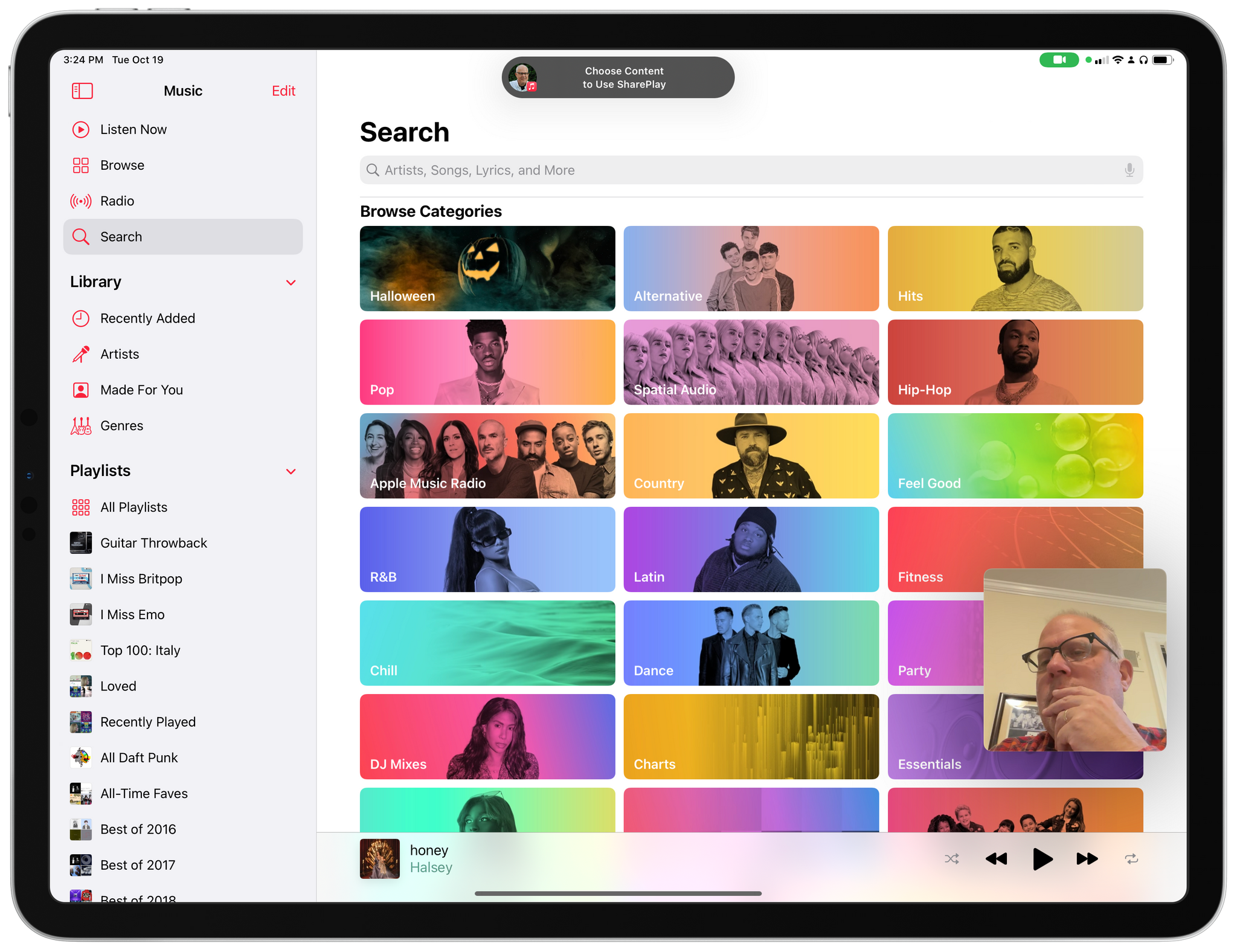Tap the SharePlay Choose Content banner
1237x952 pixels.
[x=618, y=78]
